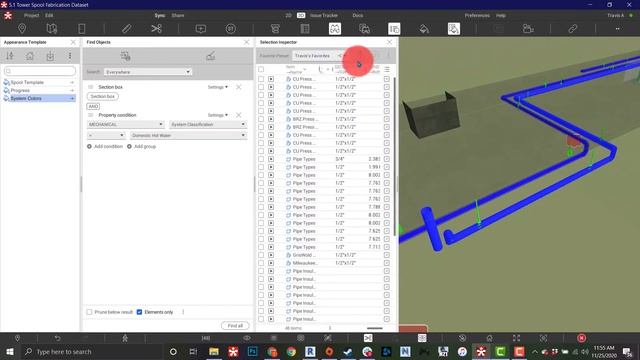Image resolution: width=640 pixels, height=360 pixels.
Task: Open the System Classification property dropdown
Action: (208, 124)
